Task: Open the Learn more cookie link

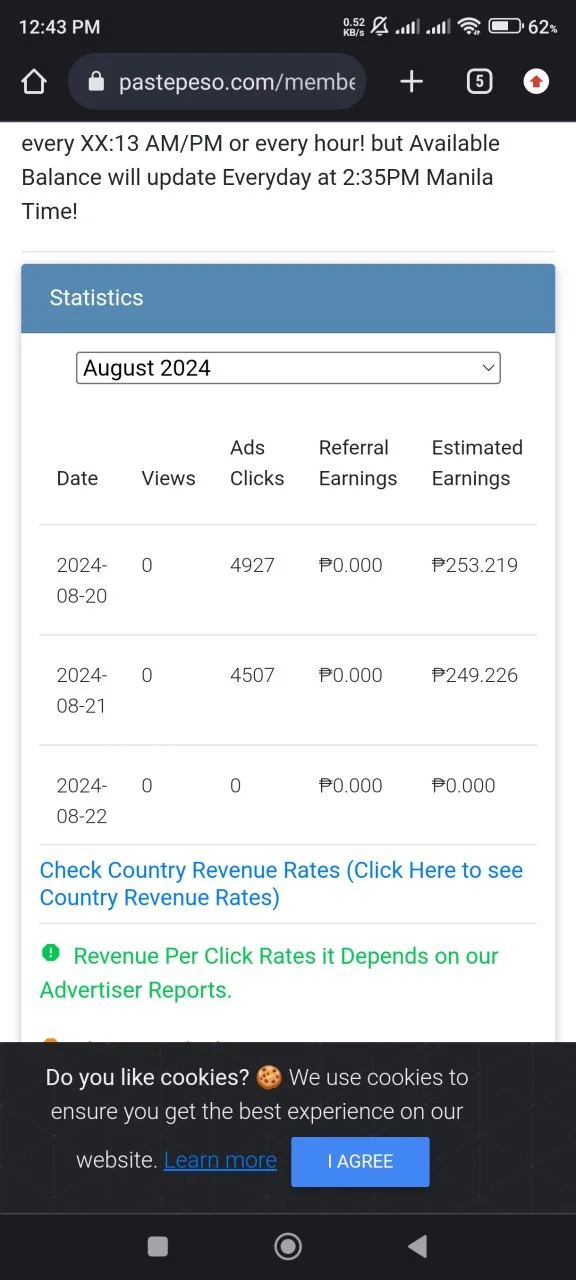Action: coord(220,1160)
